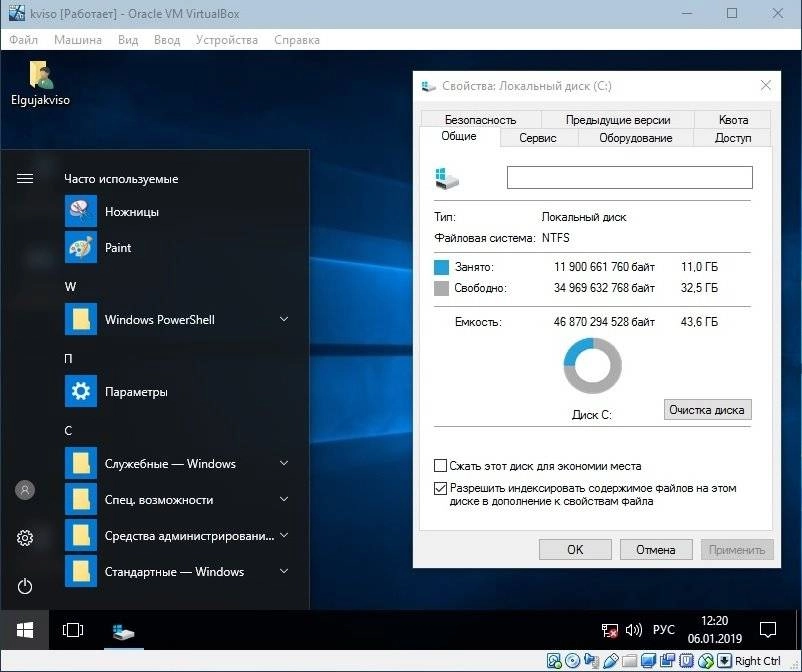Open Settings gear in Start menu sidebar
802x672 pixels.
(25, 538)
